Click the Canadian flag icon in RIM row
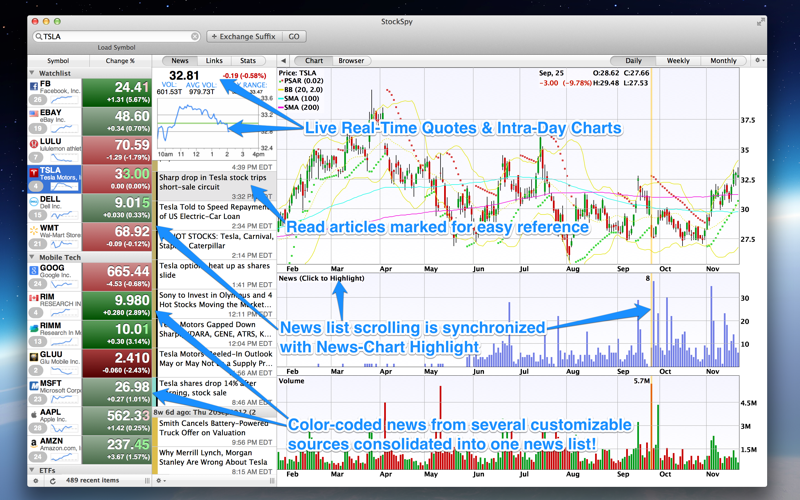800x500 pixels. pos(34,298)
